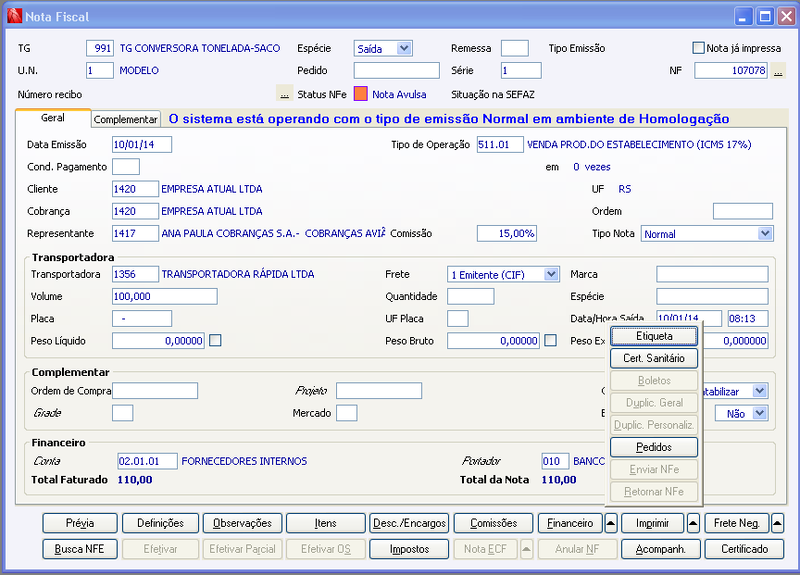Open the Não dropdown in Complementar section
The width and height of the screenshot is (800, 575).
[760, 413]
